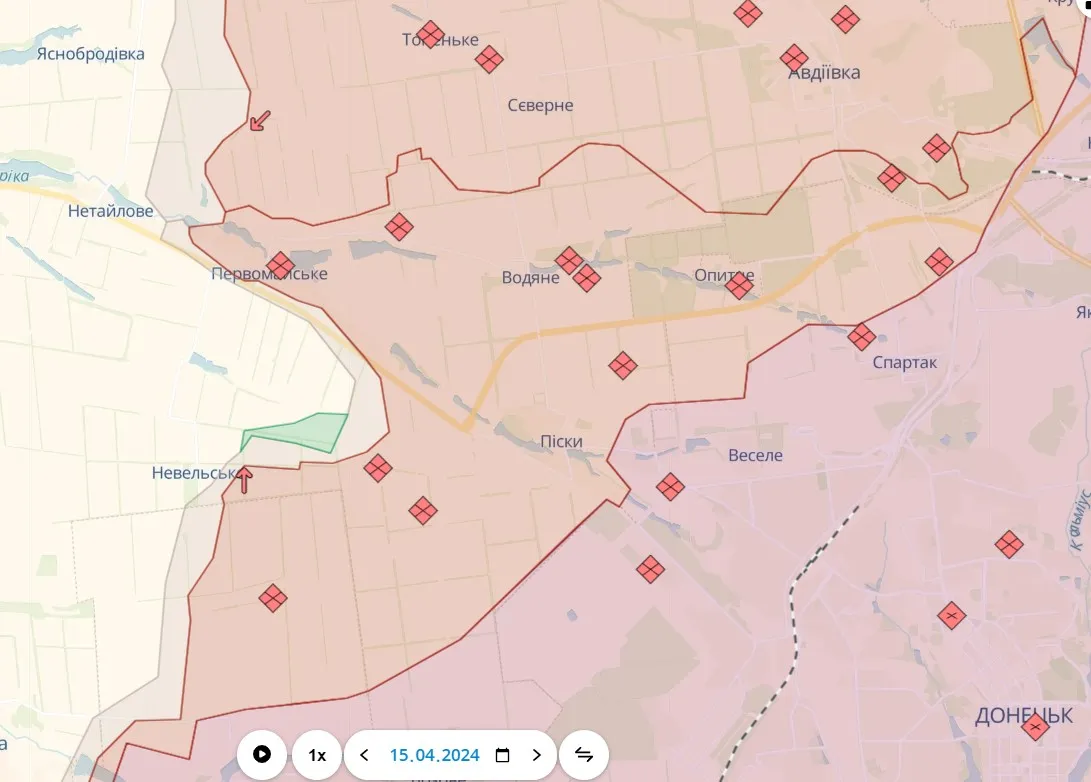Click the Піски town label
This screenshot has height=782, width=1091.
coord(561,441)
